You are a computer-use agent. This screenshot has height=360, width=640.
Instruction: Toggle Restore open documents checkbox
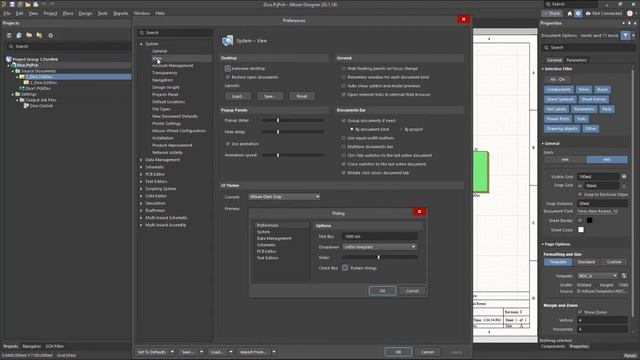click(x=228, y=77)
